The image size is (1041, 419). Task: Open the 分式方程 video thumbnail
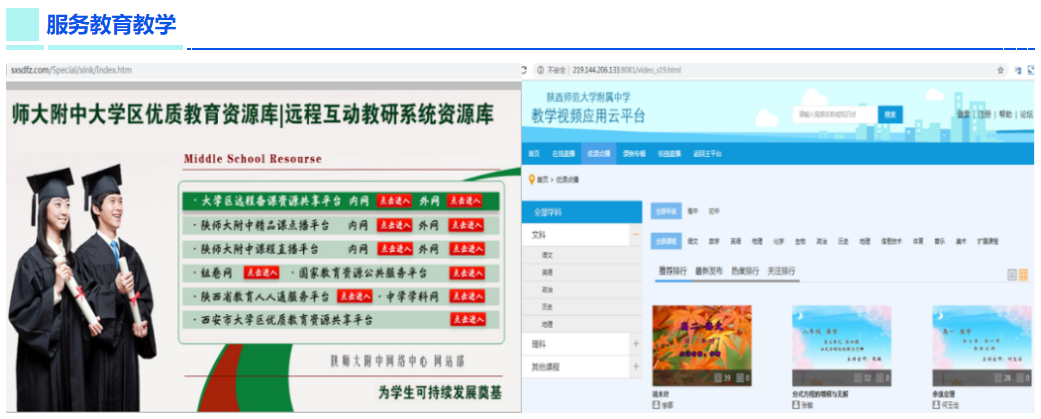click(x=842, y=345)
